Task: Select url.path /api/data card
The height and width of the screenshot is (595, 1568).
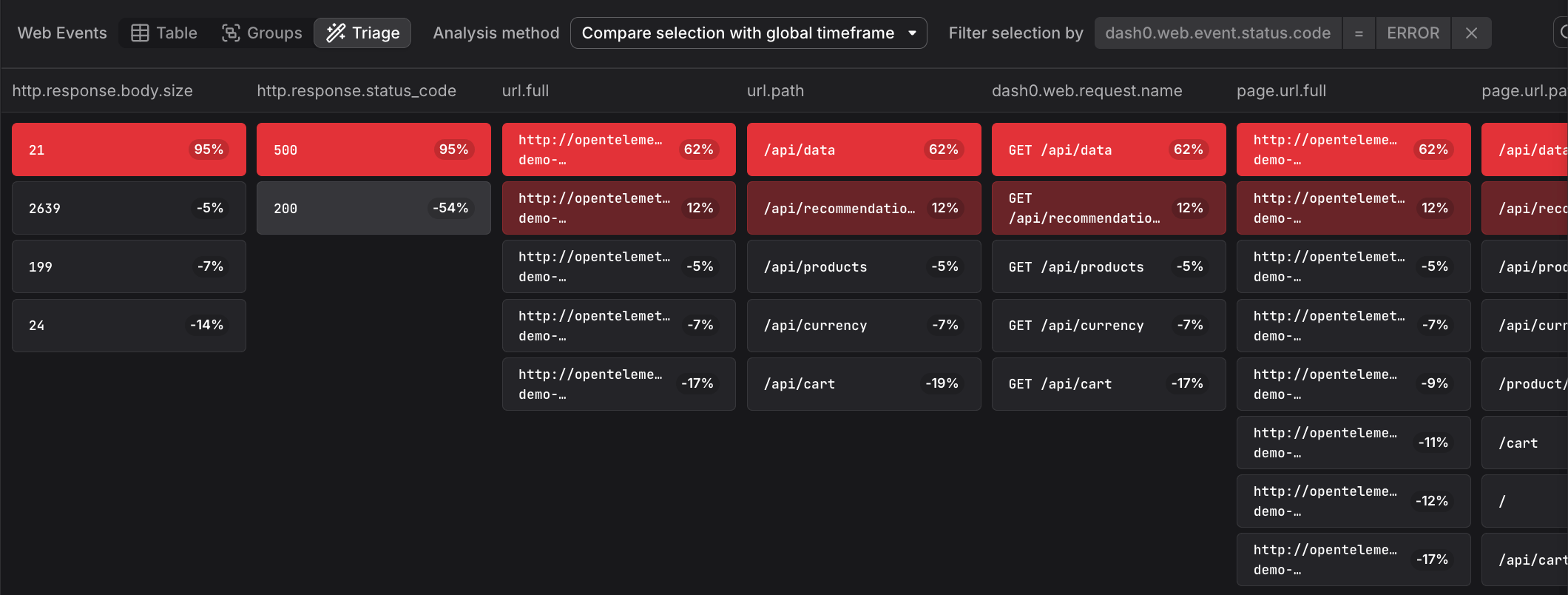Action: point(864,149)
